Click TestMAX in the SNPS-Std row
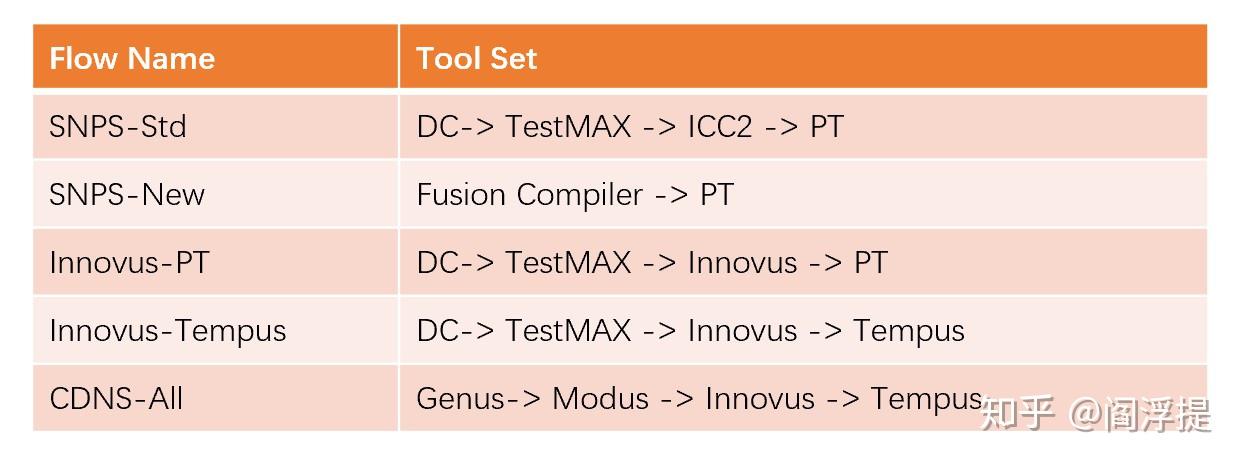 [568, 126]
